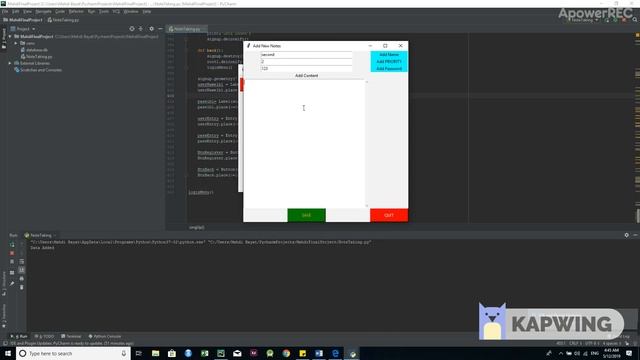Toggle scroll to end icon in Run console
The width and height of the screenshot is (640, 360).
(22, 270)
